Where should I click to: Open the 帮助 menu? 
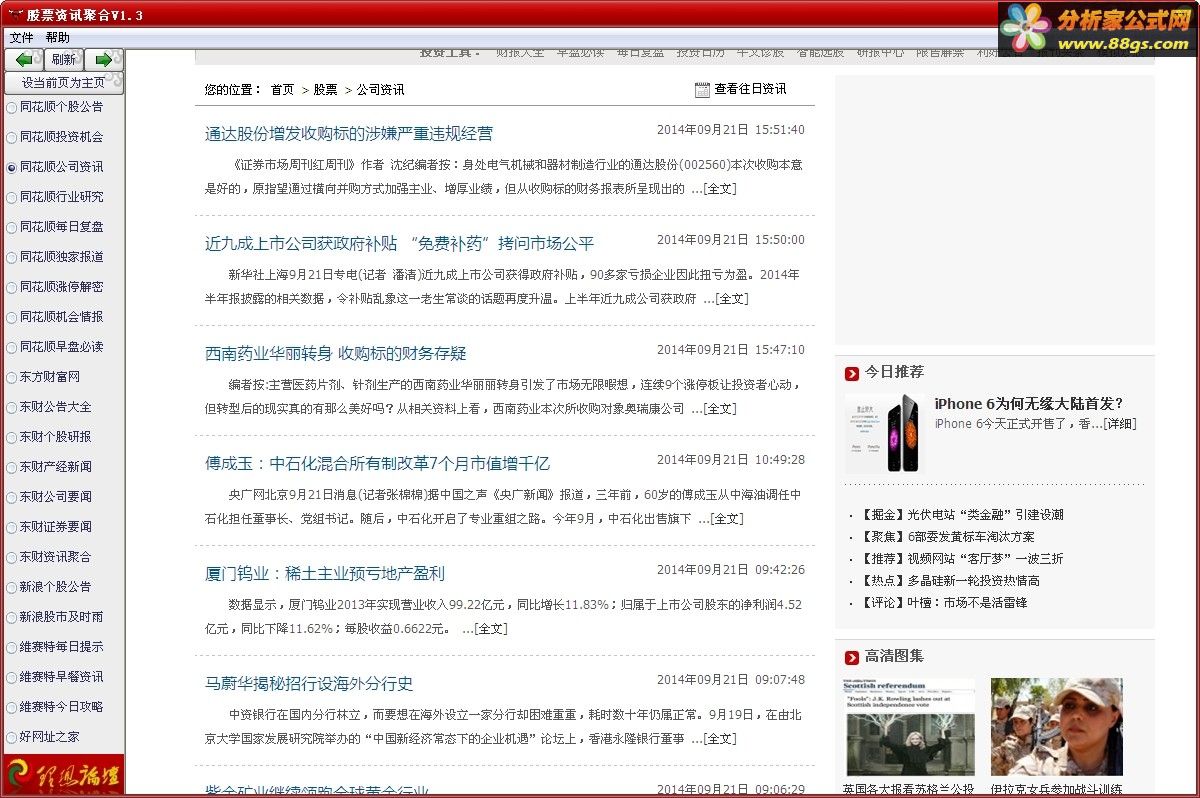(x=57, y=38)
